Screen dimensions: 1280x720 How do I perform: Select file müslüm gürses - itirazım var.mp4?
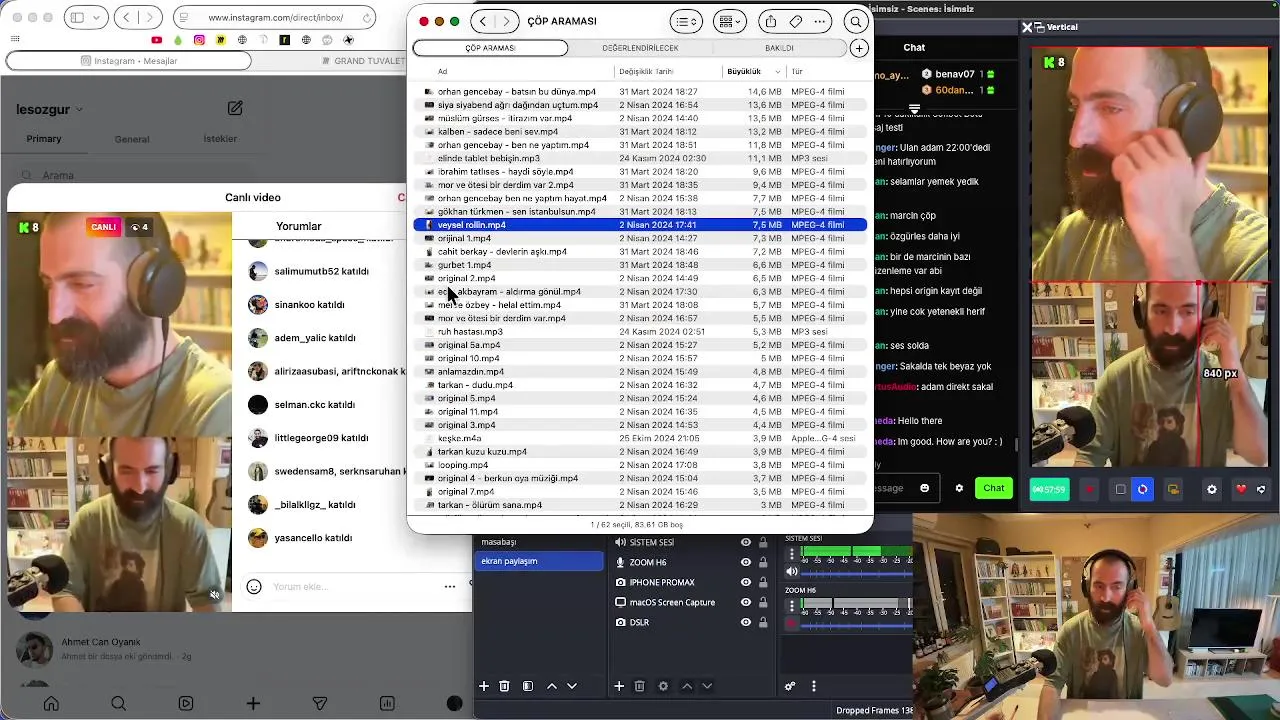point(640,118)
